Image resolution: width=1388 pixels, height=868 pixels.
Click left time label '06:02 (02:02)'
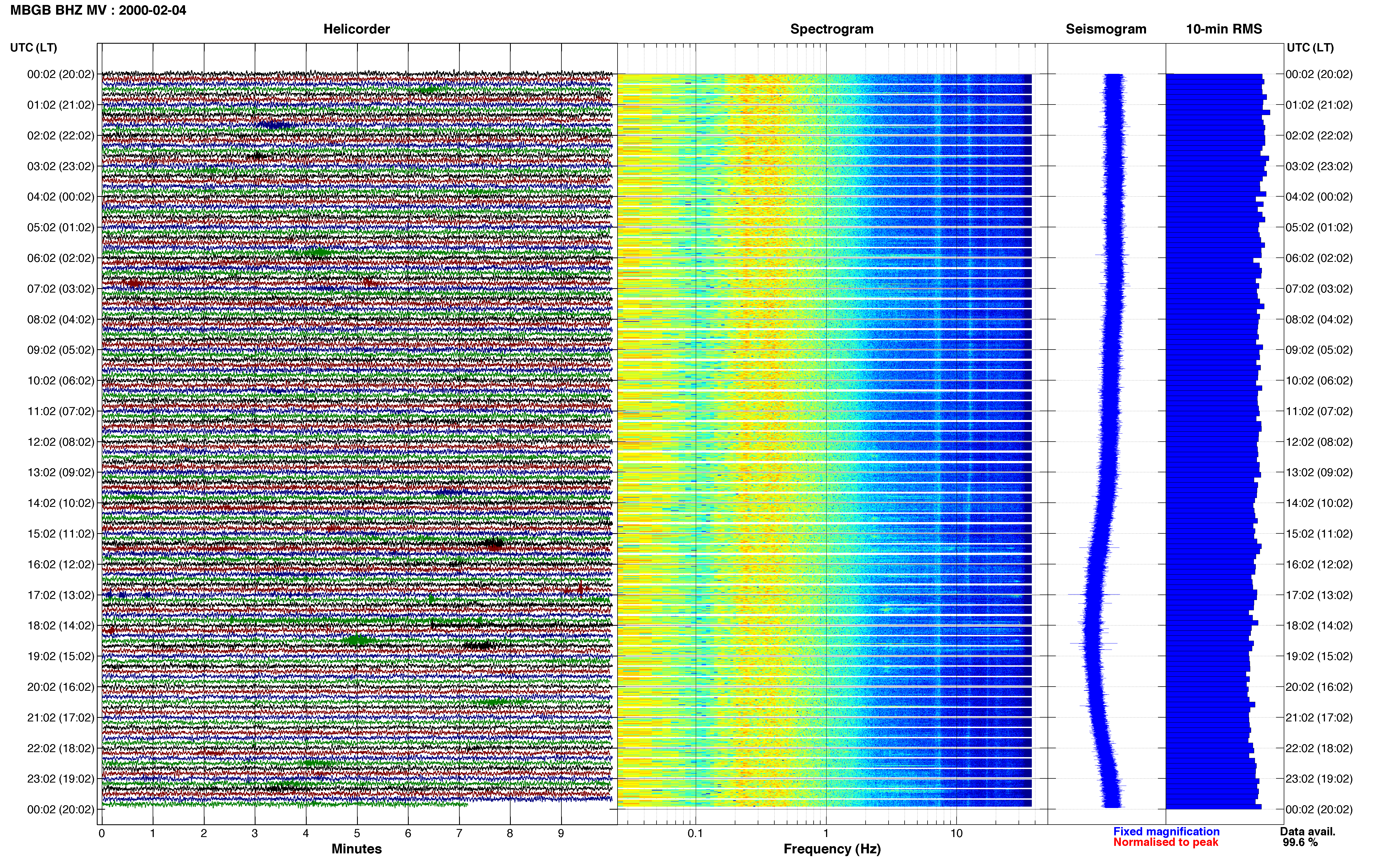point(61,258)
